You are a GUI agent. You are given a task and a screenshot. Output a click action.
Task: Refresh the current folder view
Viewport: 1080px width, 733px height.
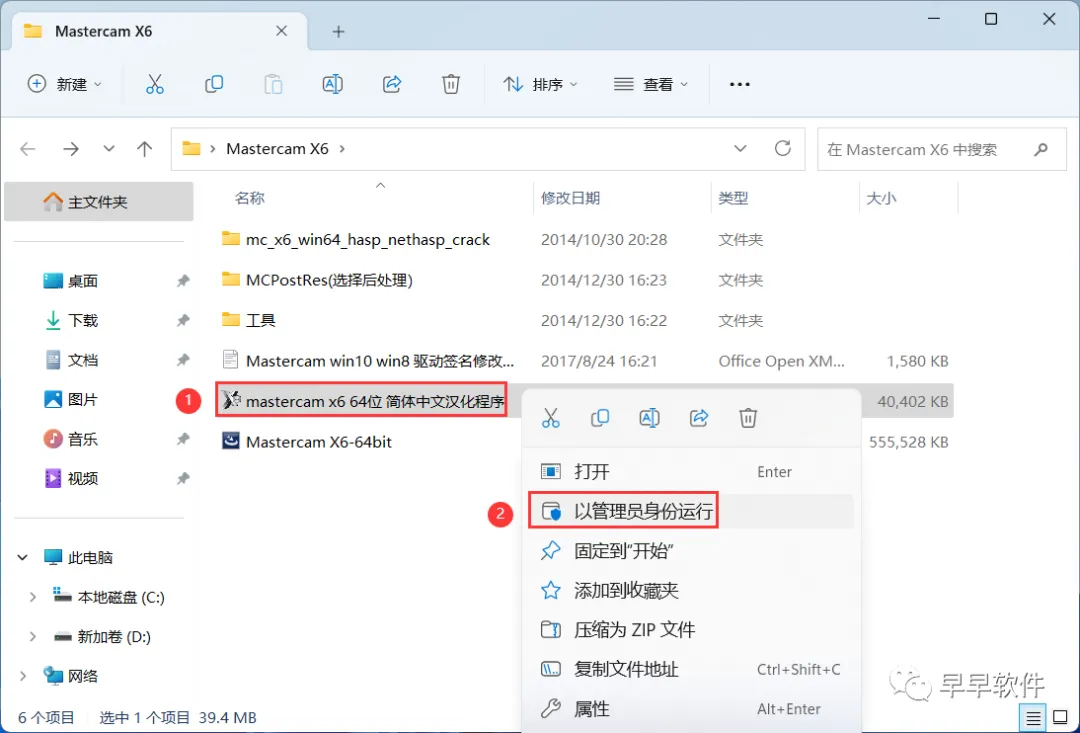[782, 148]
